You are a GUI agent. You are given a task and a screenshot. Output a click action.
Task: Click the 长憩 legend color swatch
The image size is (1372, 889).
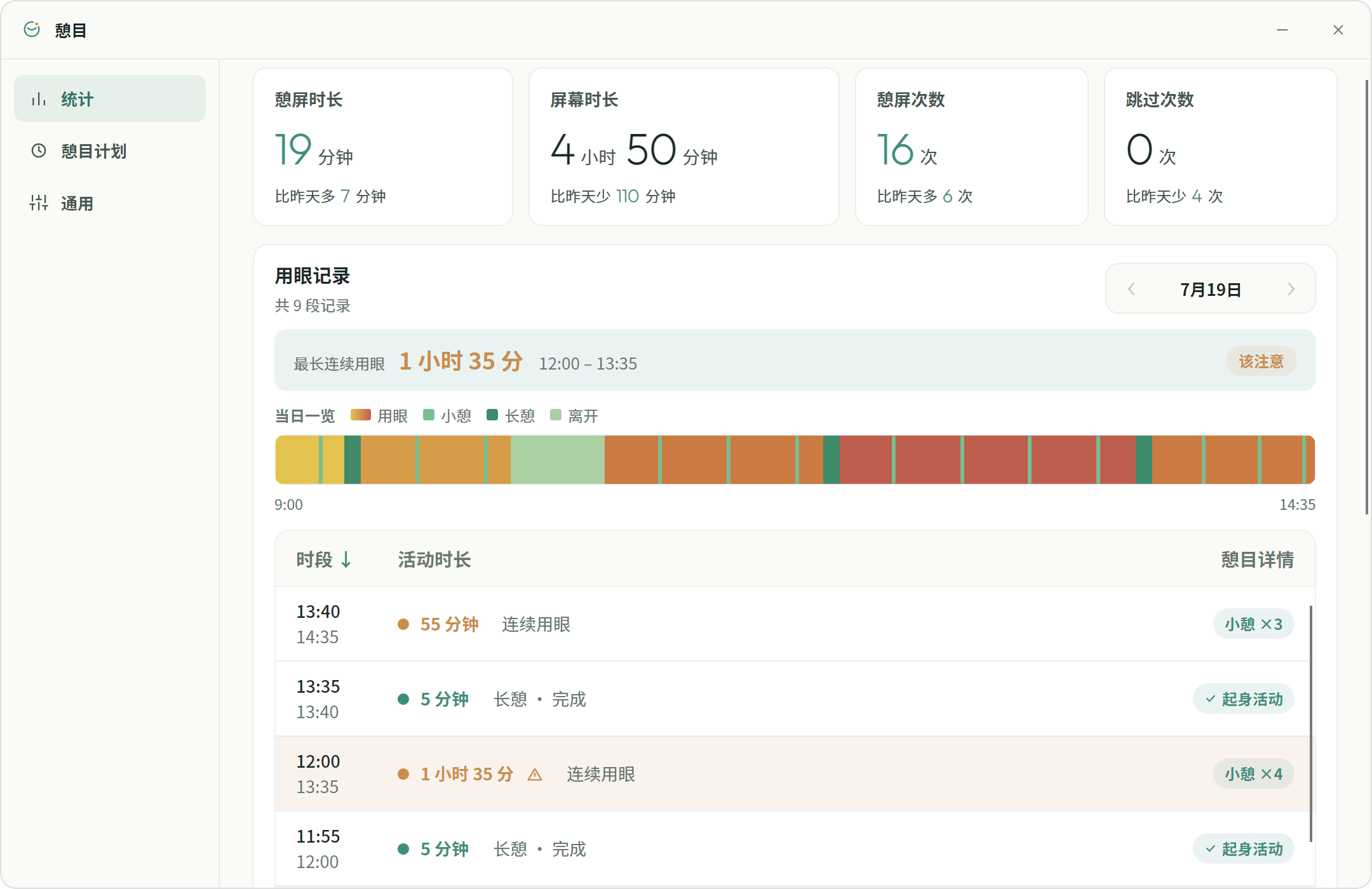point(492,415)
